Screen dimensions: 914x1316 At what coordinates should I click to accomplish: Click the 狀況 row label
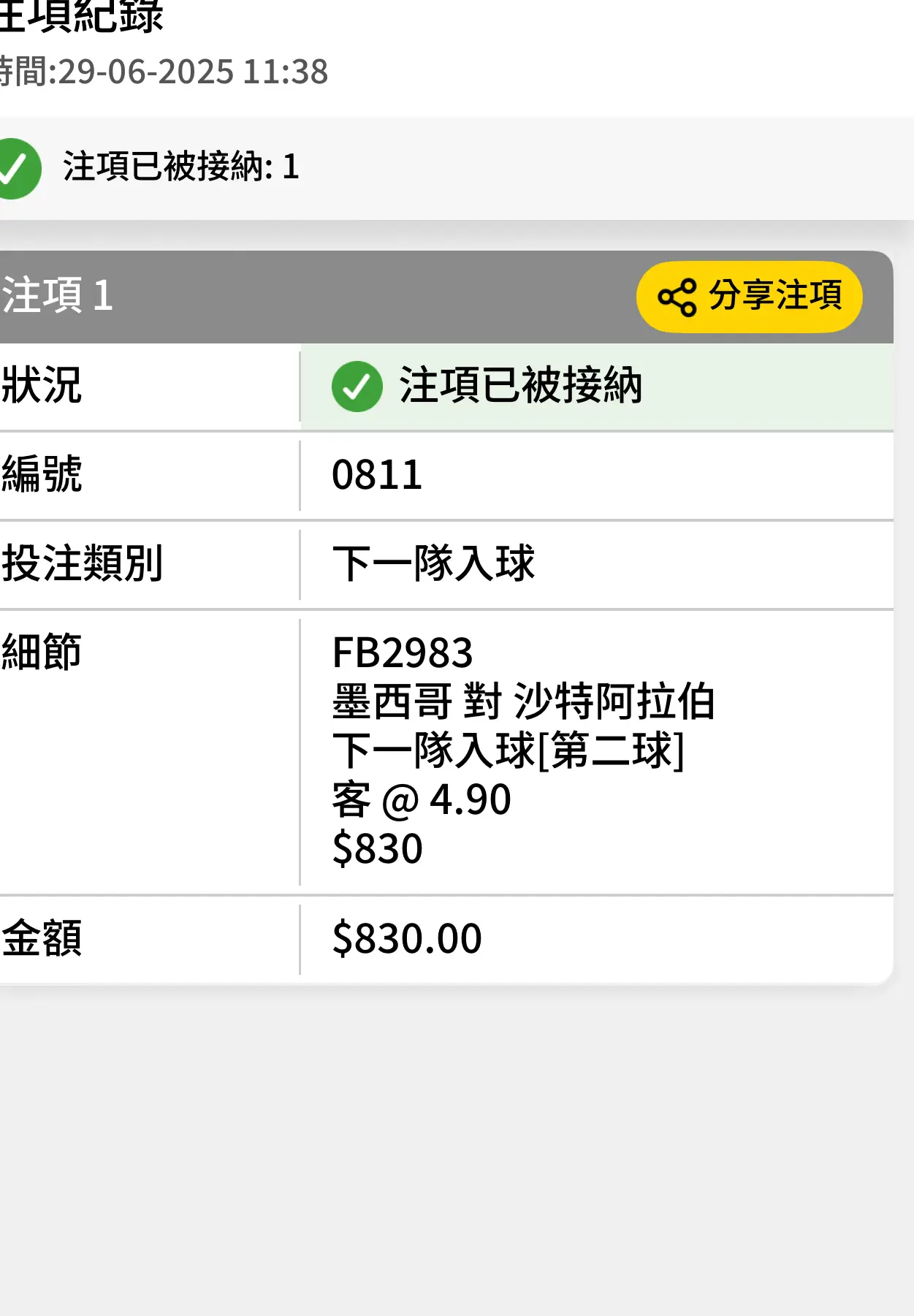pyautogui.click(x=41, y=385)
